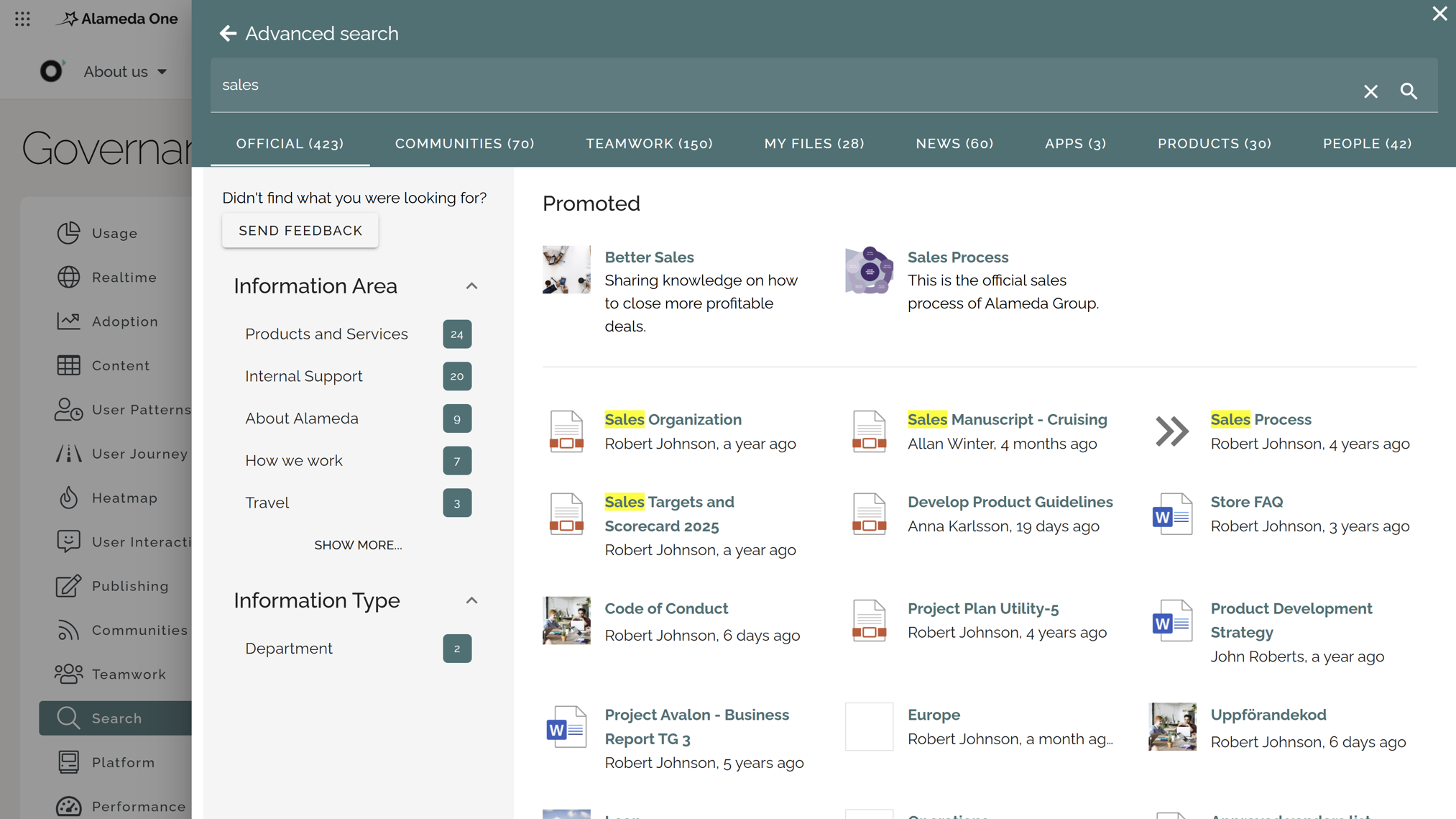Click the User Interaction smiley icon
Viewport: 1456px width, 819px height.
coord(68,541)
